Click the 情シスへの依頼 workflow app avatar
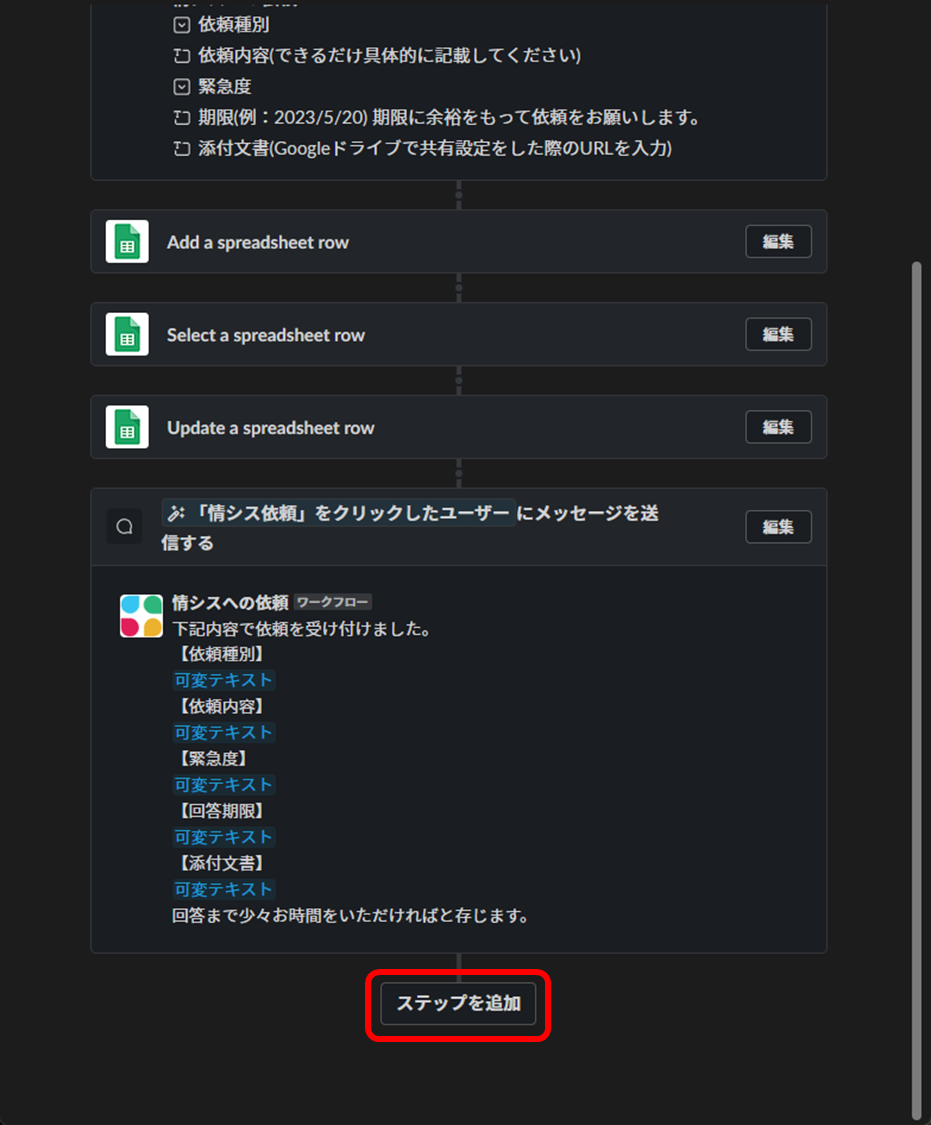Screen dimensions: 931x1125 coord(141,616)
